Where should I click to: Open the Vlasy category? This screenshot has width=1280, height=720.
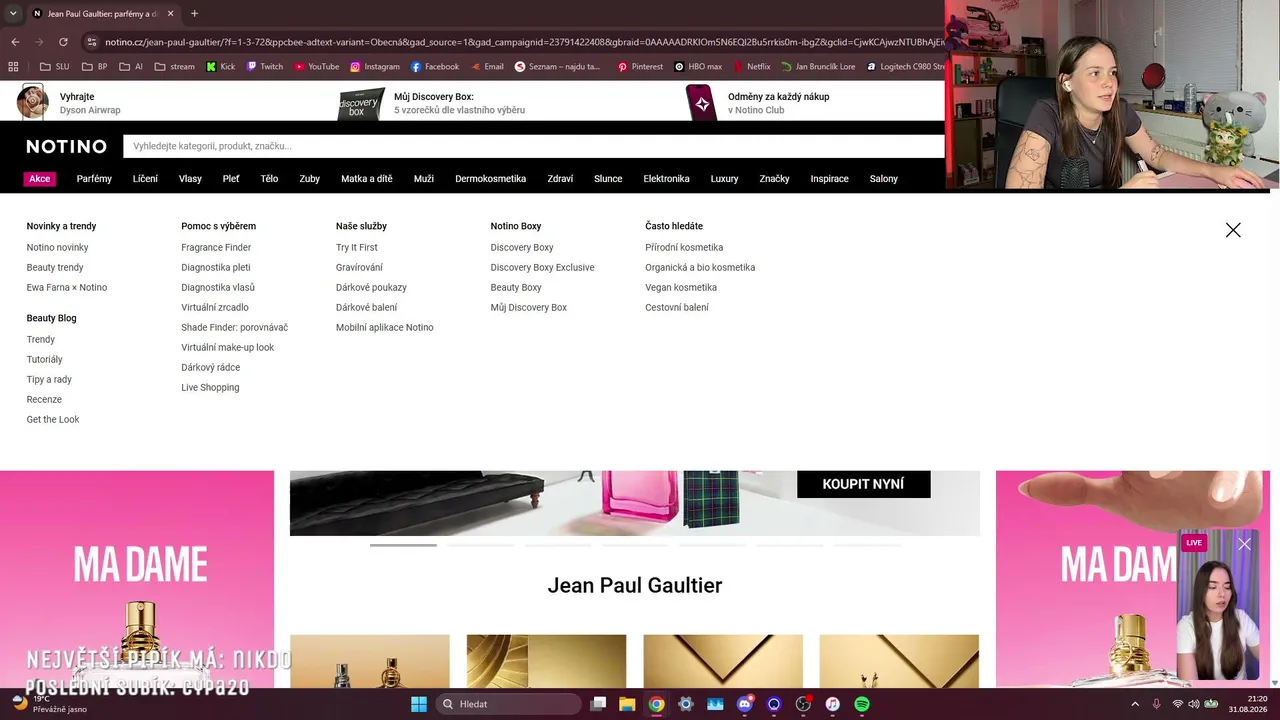click(190, 179)
